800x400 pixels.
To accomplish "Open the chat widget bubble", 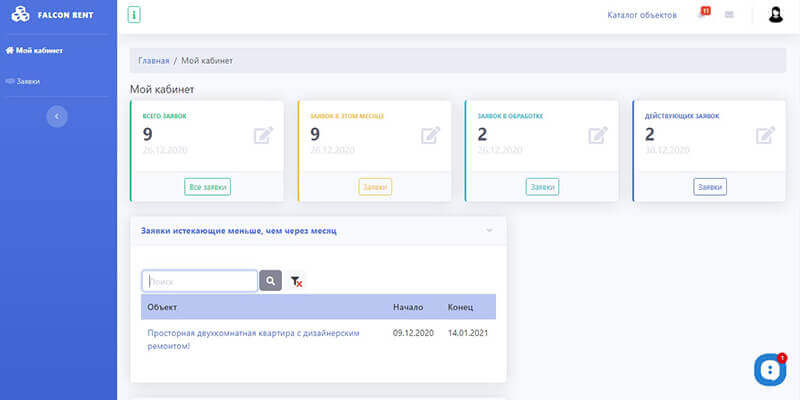I will 770,369.
